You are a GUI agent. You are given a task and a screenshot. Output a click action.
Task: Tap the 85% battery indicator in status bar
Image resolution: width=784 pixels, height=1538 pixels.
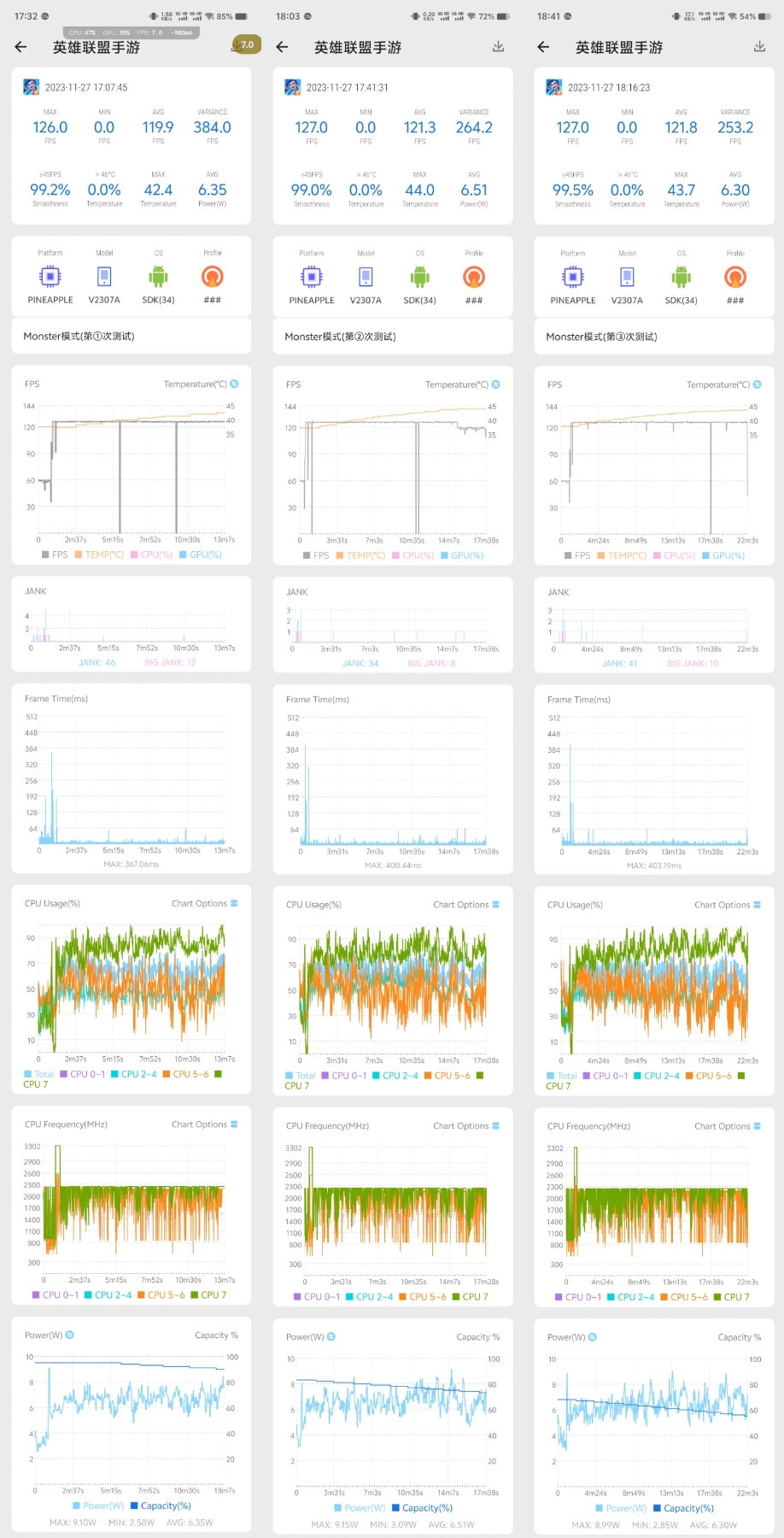[231, 16]
